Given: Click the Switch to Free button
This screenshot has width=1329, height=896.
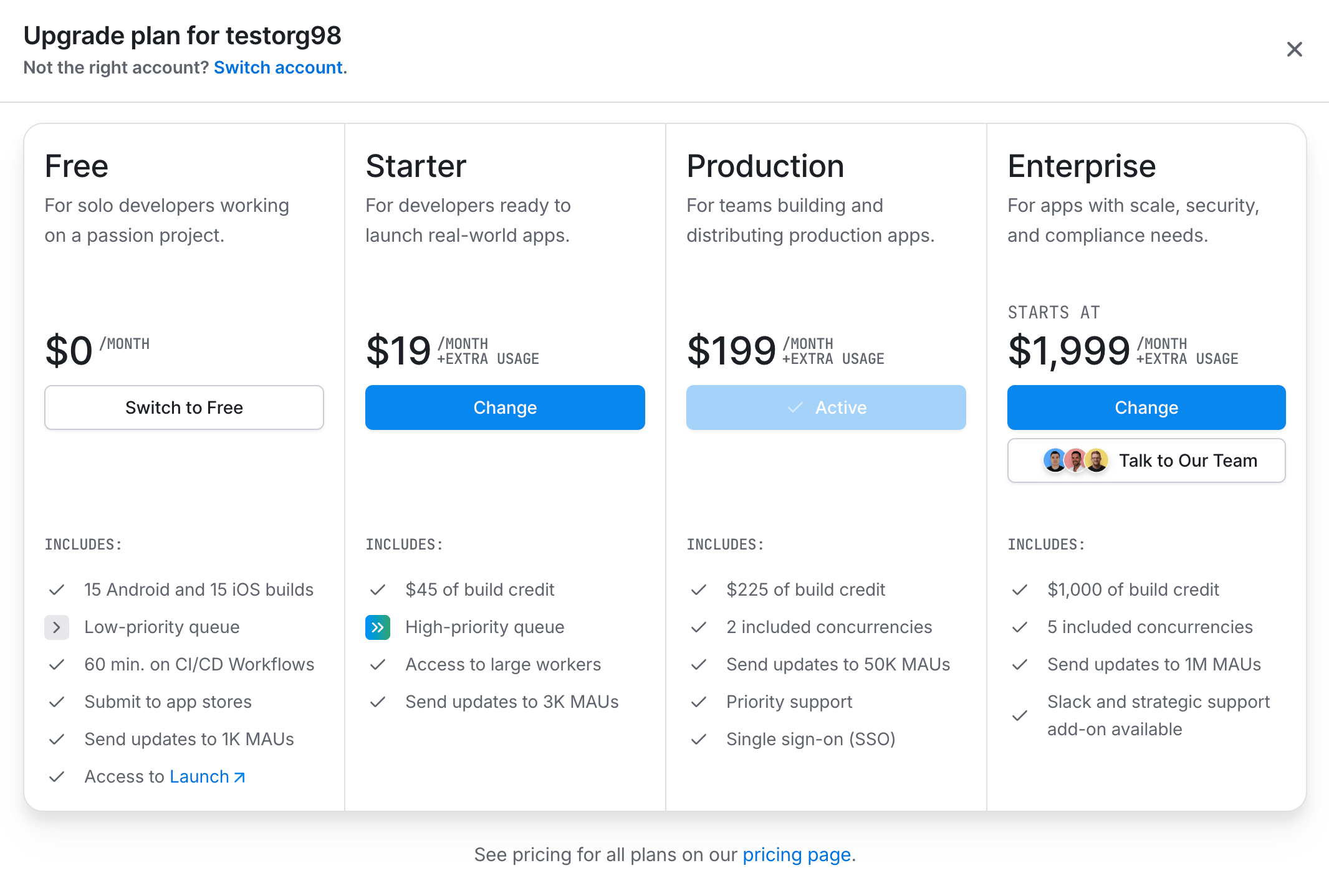Looking at the screenshot, I should pos(184,407).
